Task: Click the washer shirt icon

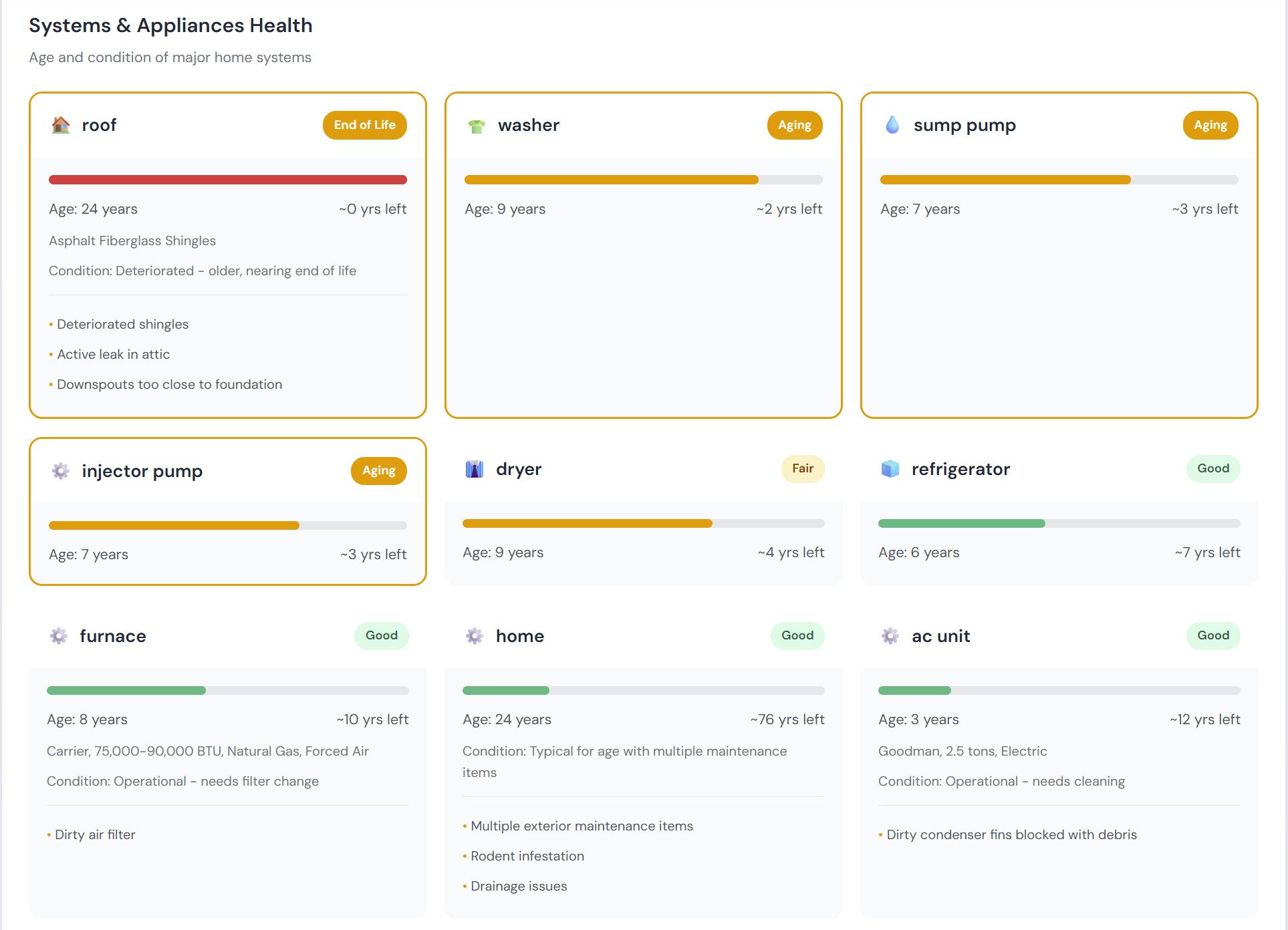Action: [477, 126]
